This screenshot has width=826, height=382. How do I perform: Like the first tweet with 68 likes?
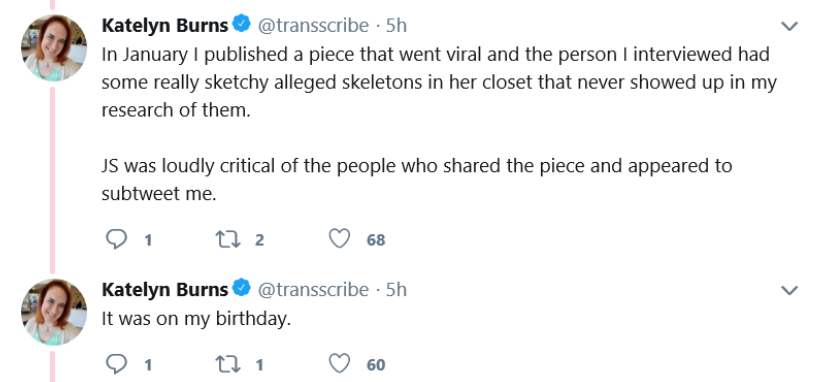click(x=339, y=240)
